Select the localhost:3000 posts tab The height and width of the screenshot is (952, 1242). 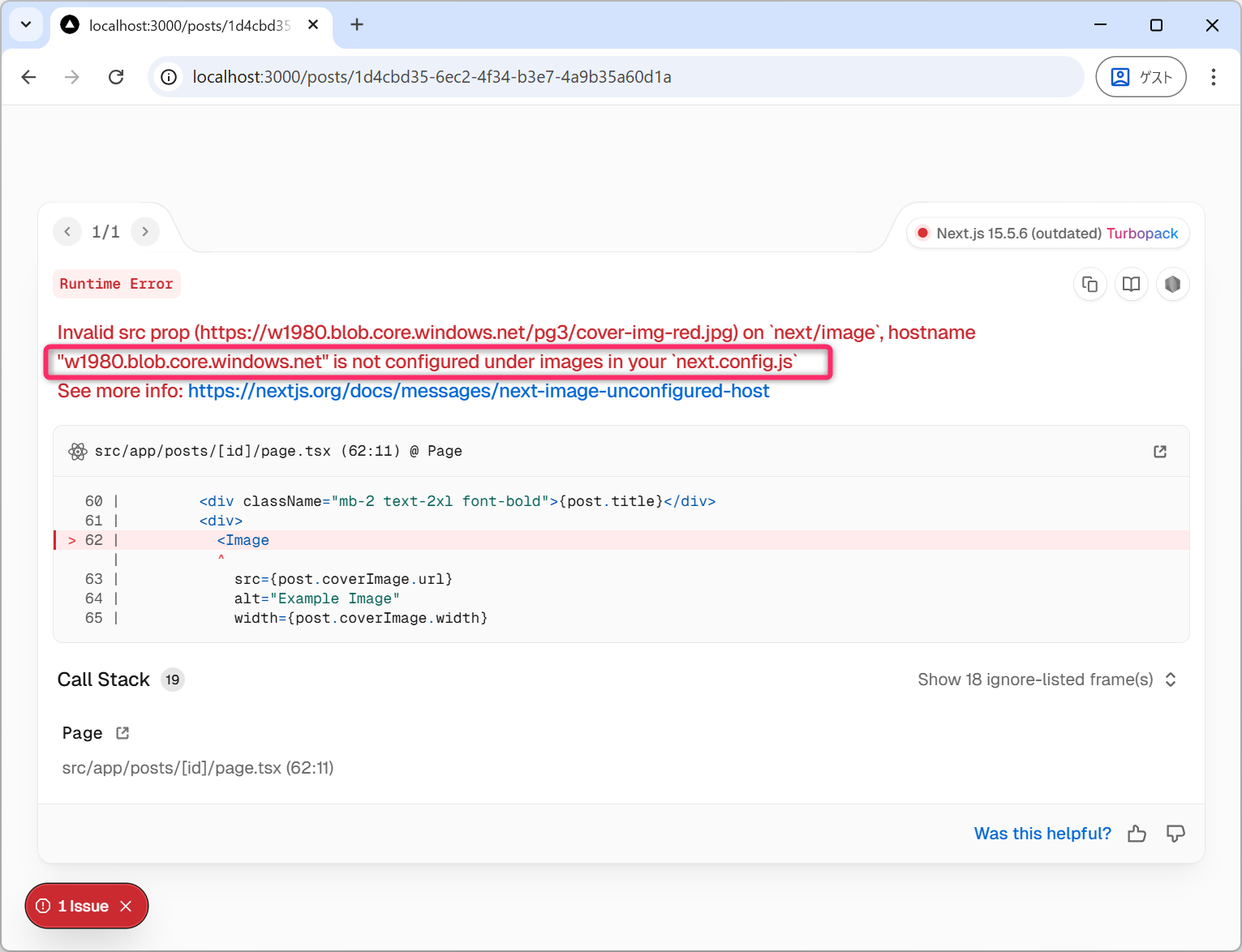point(188,26)
